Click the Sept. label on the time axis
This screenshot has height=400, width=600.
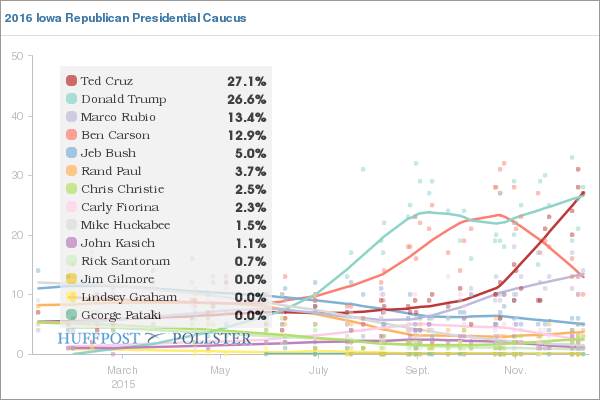click(417, 370)
